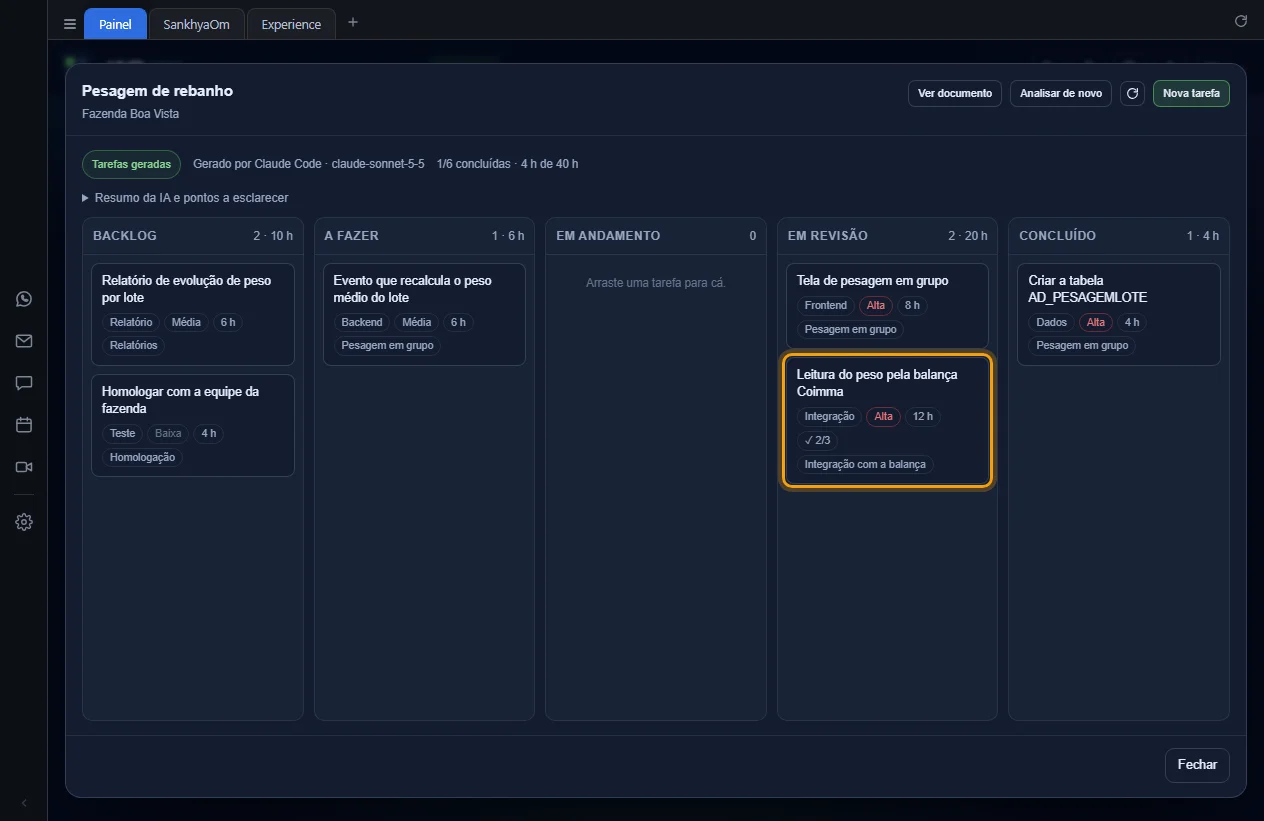This screenshot has width=1264, height=821.
Task: Open WhatsApp from the sidebar
Action: pos(24,299)
